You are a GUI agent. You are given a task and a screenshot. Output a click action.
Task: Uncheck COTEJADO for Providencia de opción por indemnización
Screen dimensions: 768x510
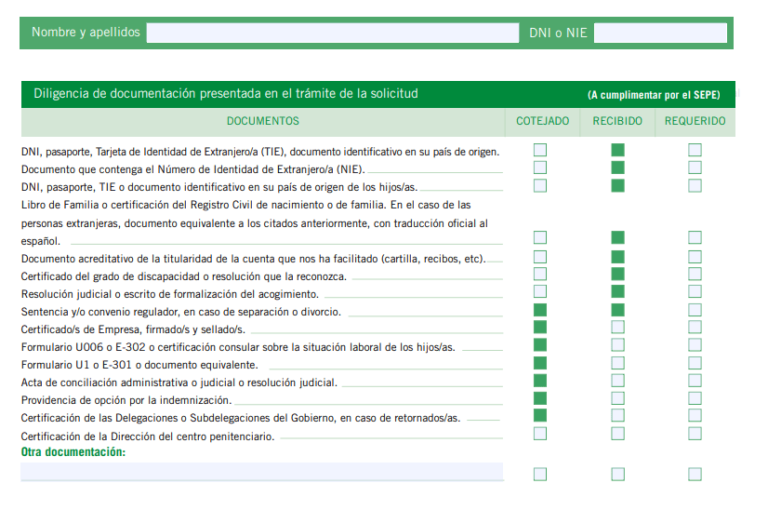click(x=540, y=398)
